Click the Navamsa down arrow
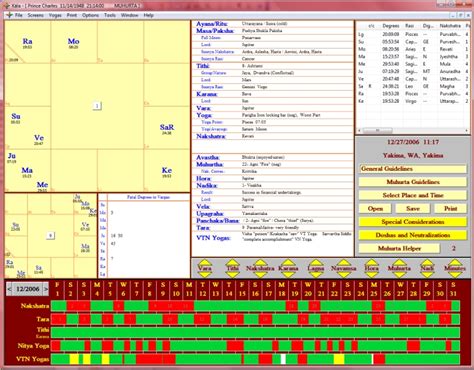Image resolution: width=474 pixels, height=370 pixels. tap(344, 274)
